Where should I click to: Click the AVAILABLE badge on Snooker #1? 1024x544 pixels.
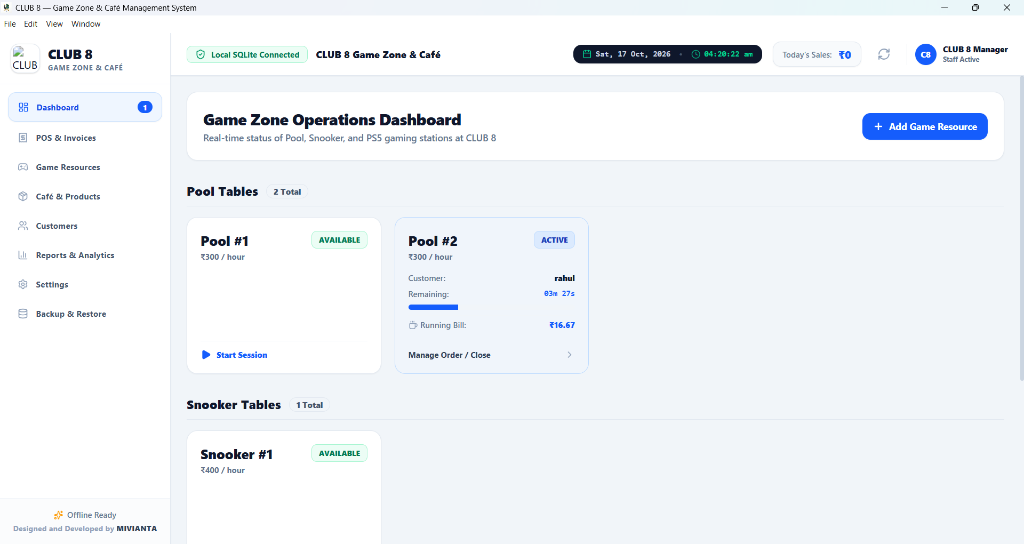click(340, 453)
